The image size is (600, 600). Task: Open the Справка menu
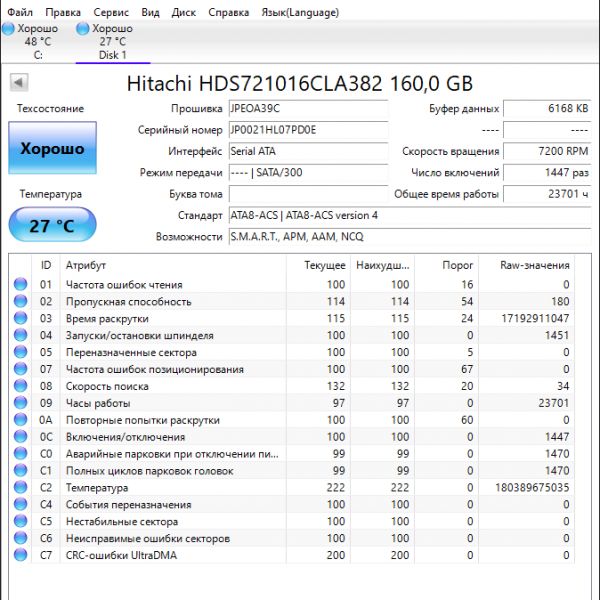[x=228, y=12]
